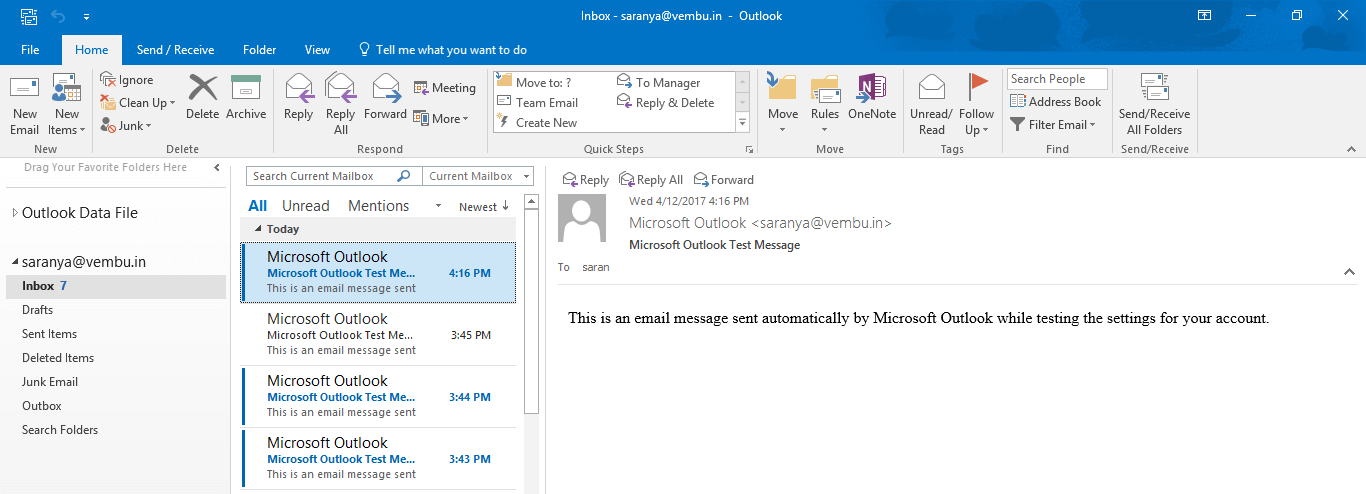The width and height of the screenshot is (1366, 494).
Task: Filter the list by Mentions
Action: [379, 206]
